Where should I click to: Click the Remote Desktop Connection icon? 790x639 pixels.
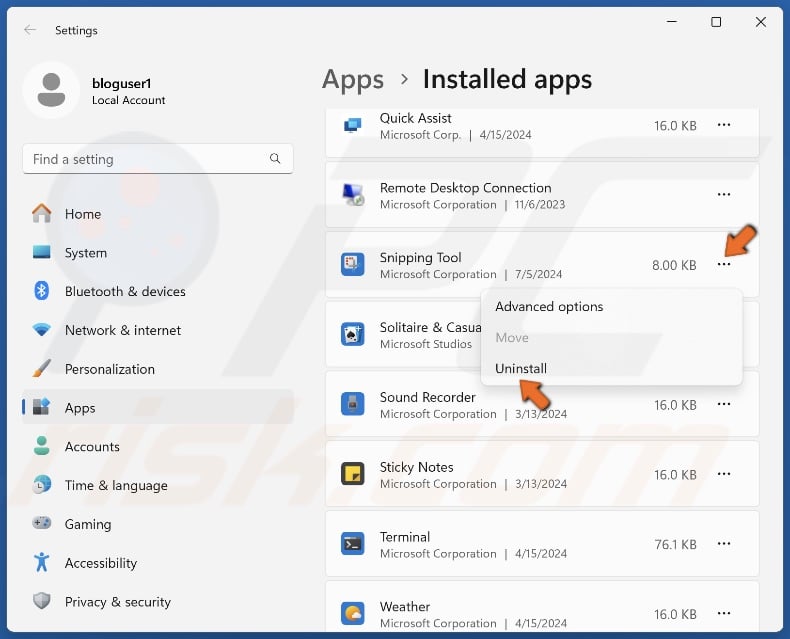353,195
